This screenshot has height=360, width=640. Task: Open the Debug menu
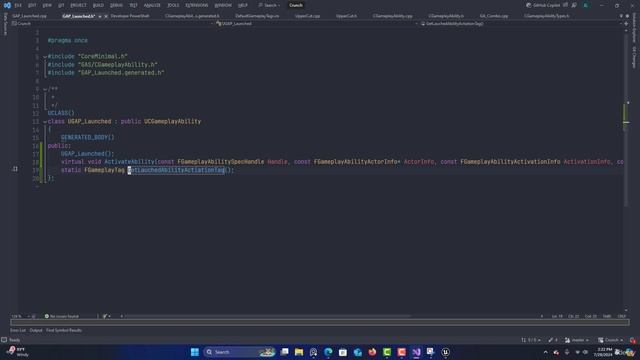(x=116, y=5)
